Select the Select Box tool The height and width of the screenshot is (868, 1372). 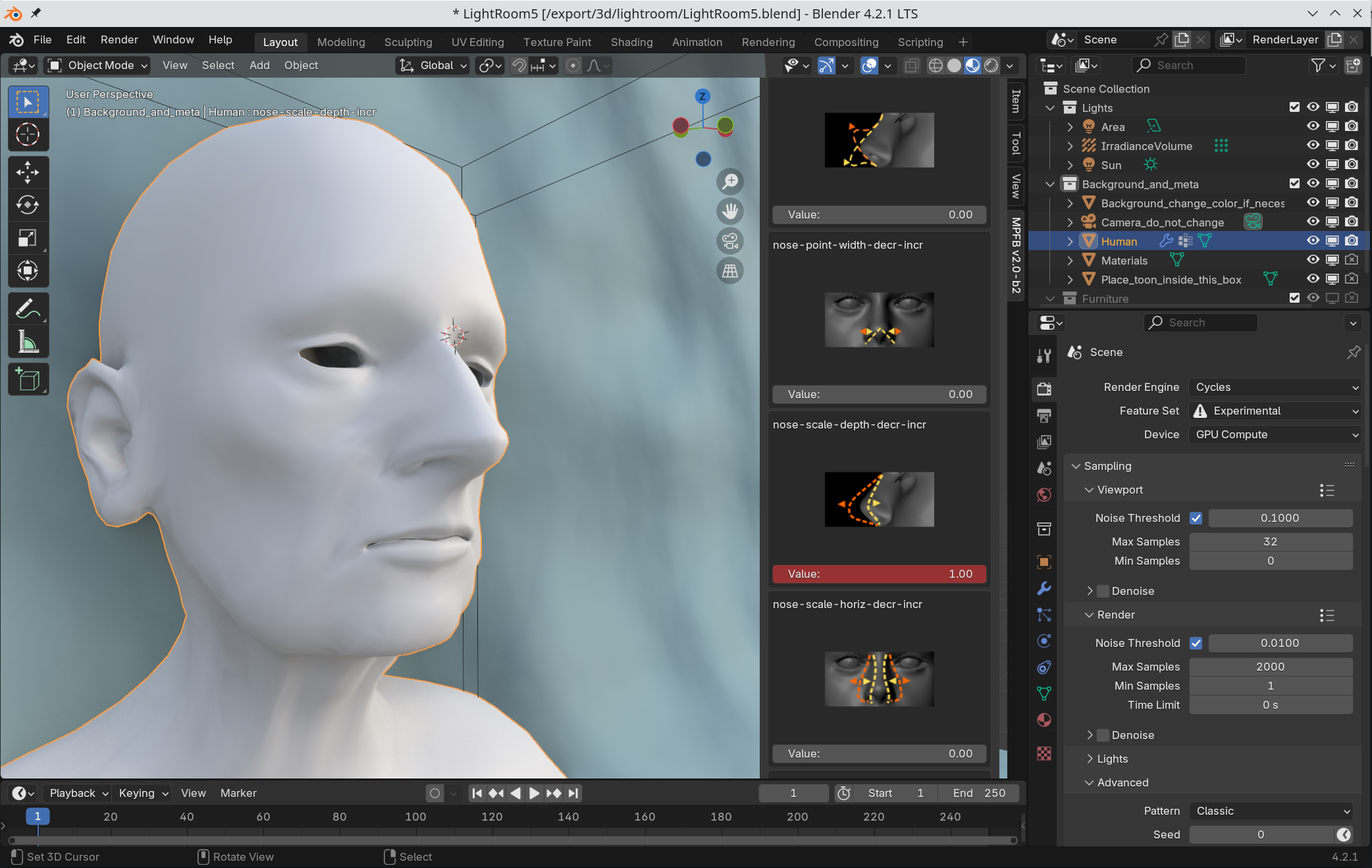[28, 102]
